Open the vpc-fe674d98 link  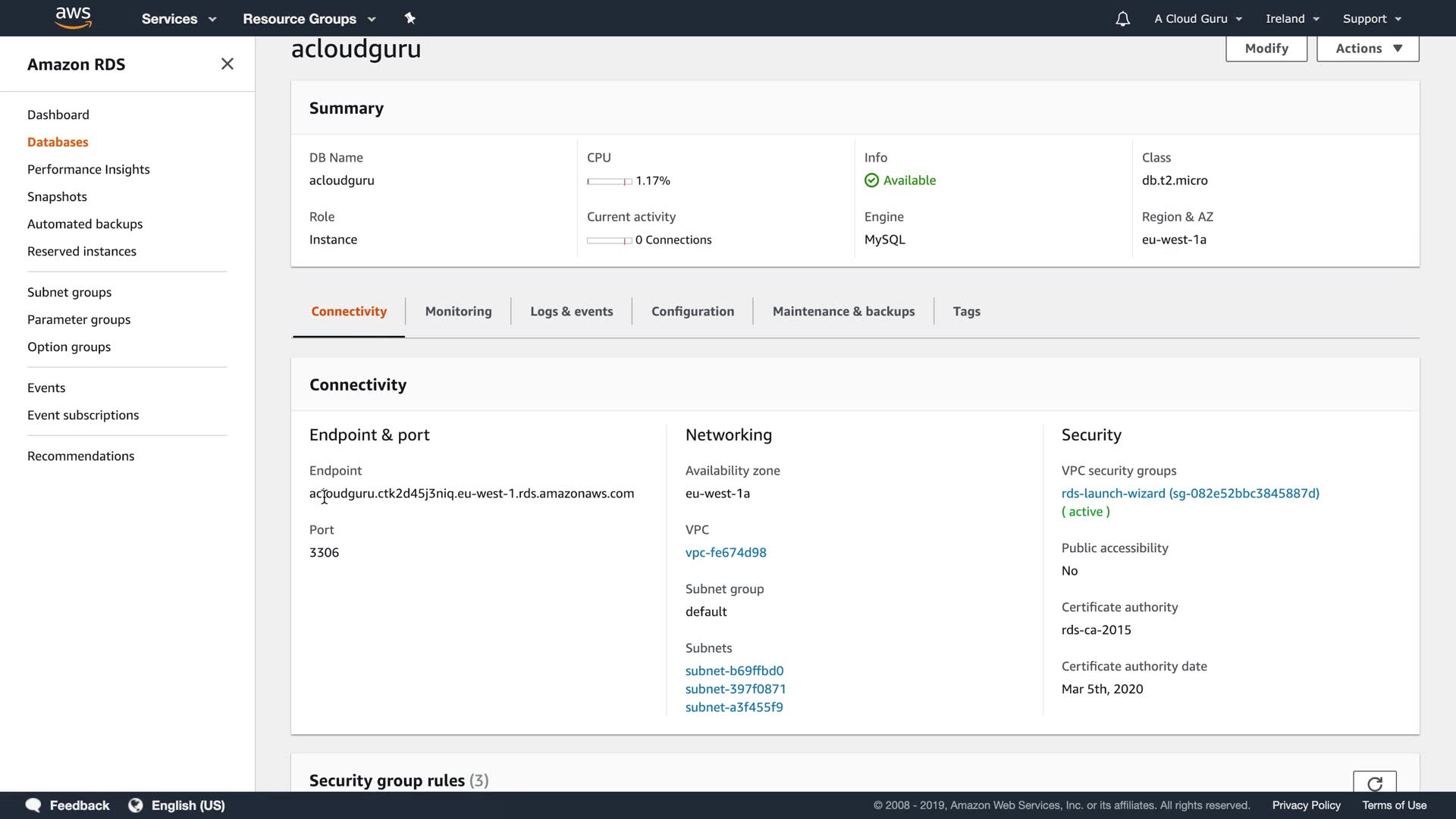point(726,553)
